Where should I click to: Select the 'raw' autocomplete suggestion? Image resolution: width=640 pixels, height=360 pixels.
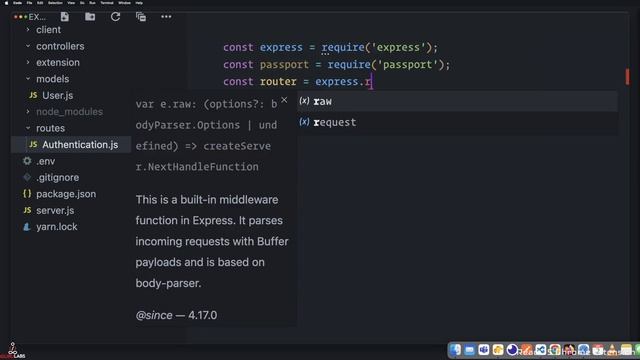pos(457,101)
